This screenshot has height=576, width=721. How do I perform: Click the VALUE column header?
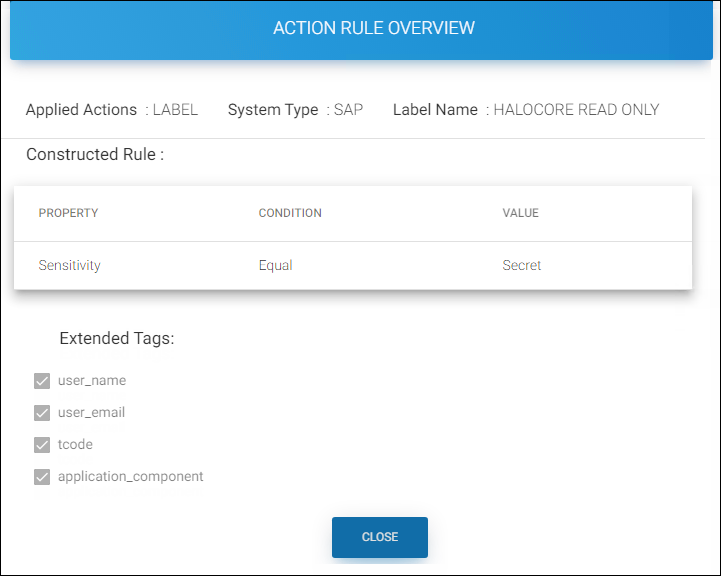tap(520, 213)
